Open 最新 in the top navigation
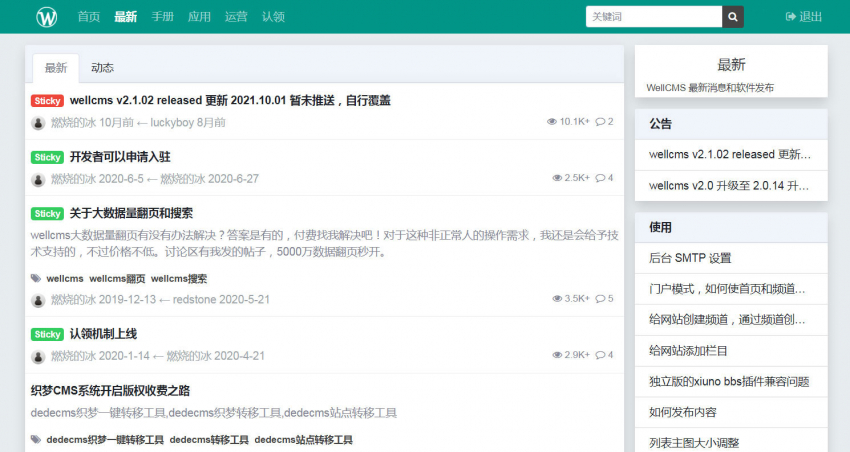 [x=126, y=17]
